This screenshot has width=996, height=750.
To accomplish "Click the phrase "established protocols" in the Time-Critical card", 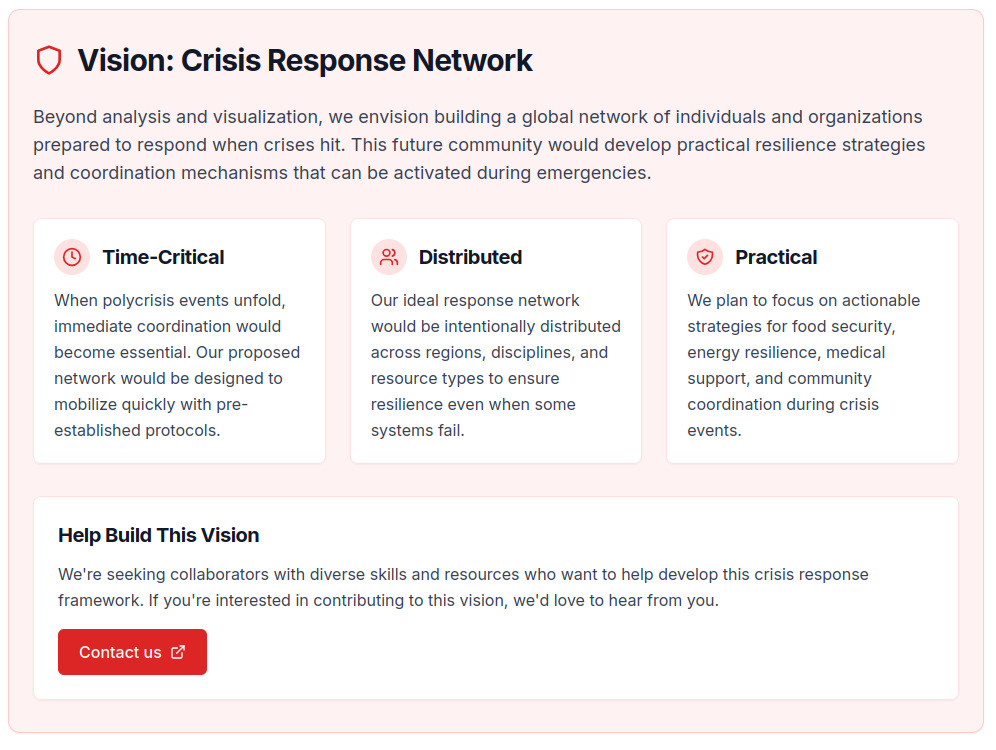I will click(x=136, y=431).
